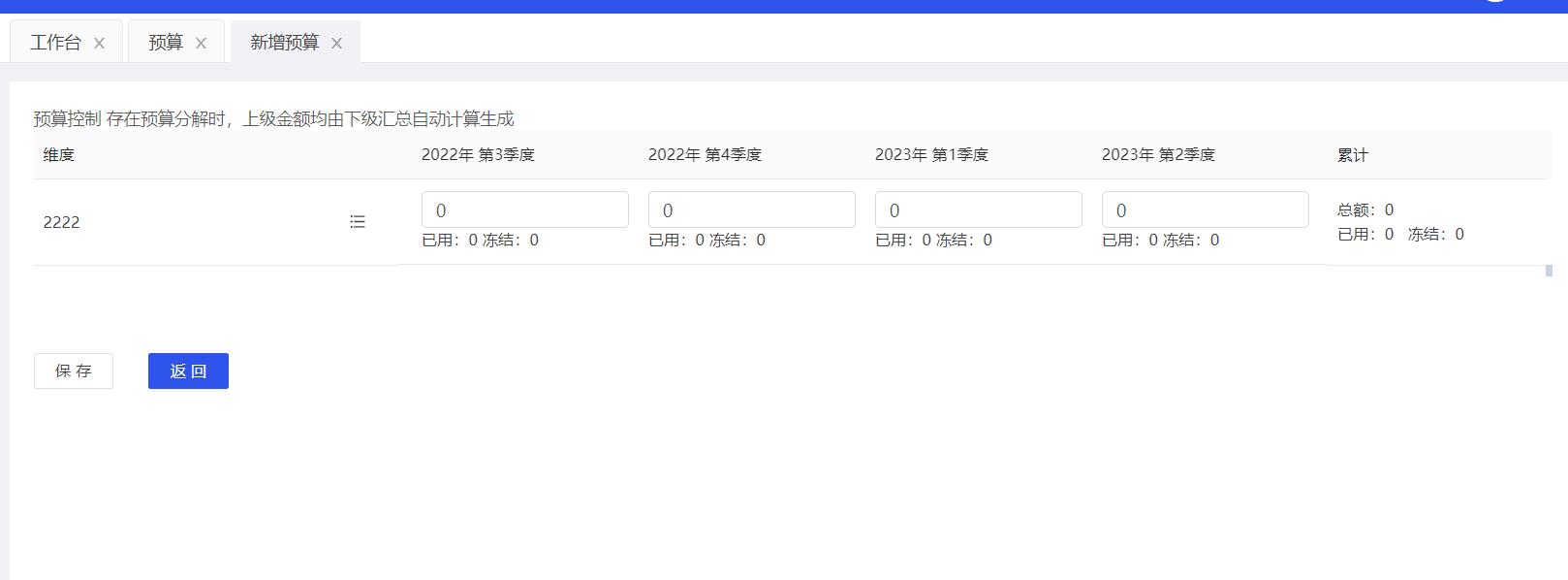This screenshot has width=1568, height=580.
Task: Click the 维度 column header
Action: tap(59, 155)
